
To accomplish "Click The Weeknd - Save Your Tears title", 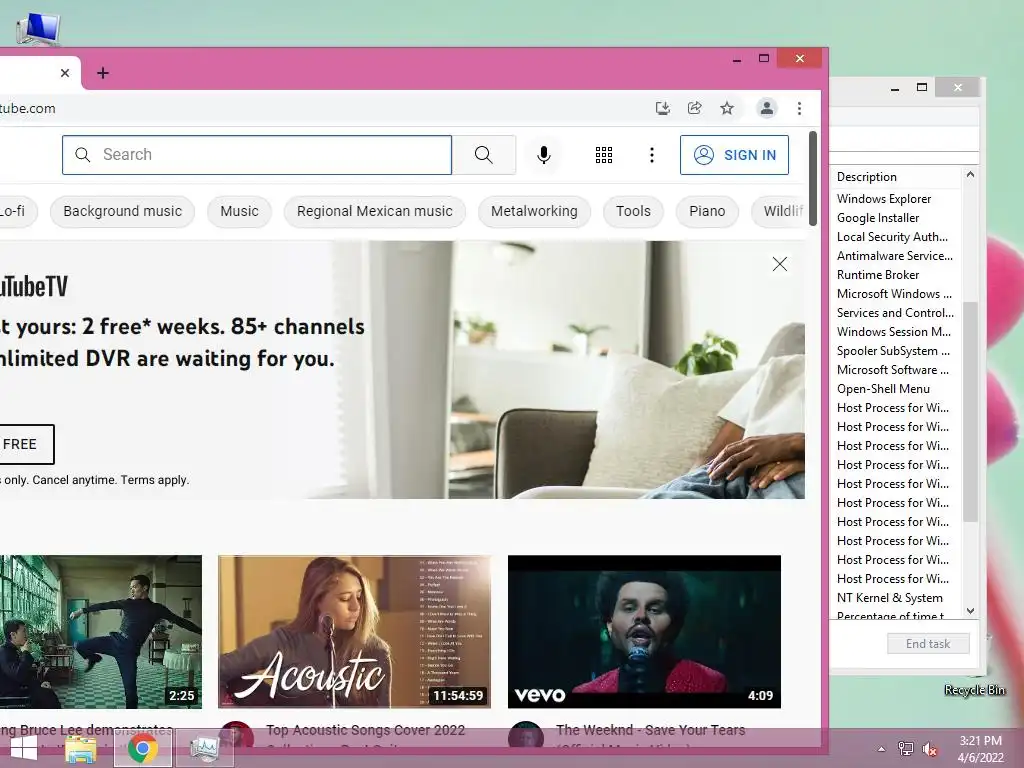I will tap(650, 730).
